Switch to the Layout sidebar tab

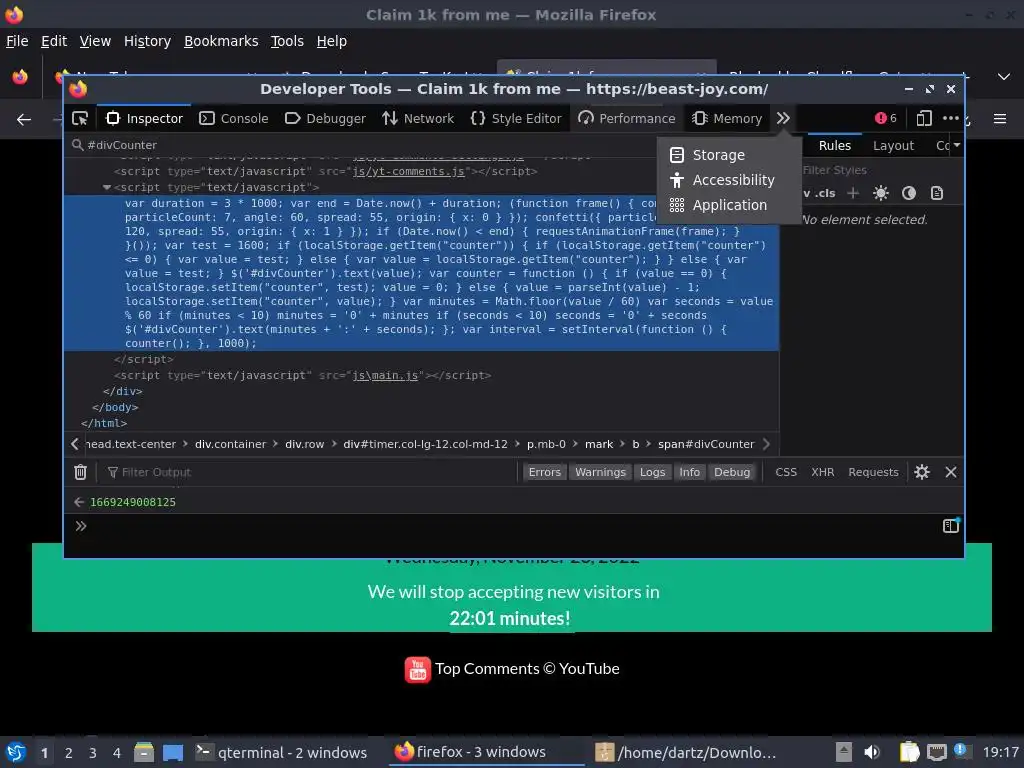click(893, 146)
